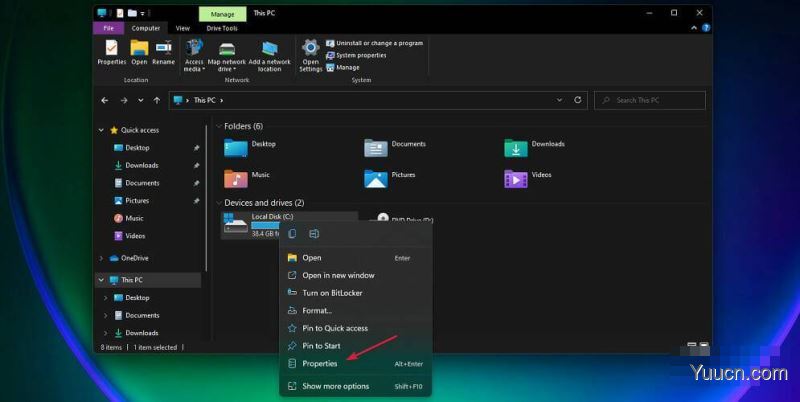Click Rename icon in context menu
Screen dimensions: 800x402
tap(314, 234)
